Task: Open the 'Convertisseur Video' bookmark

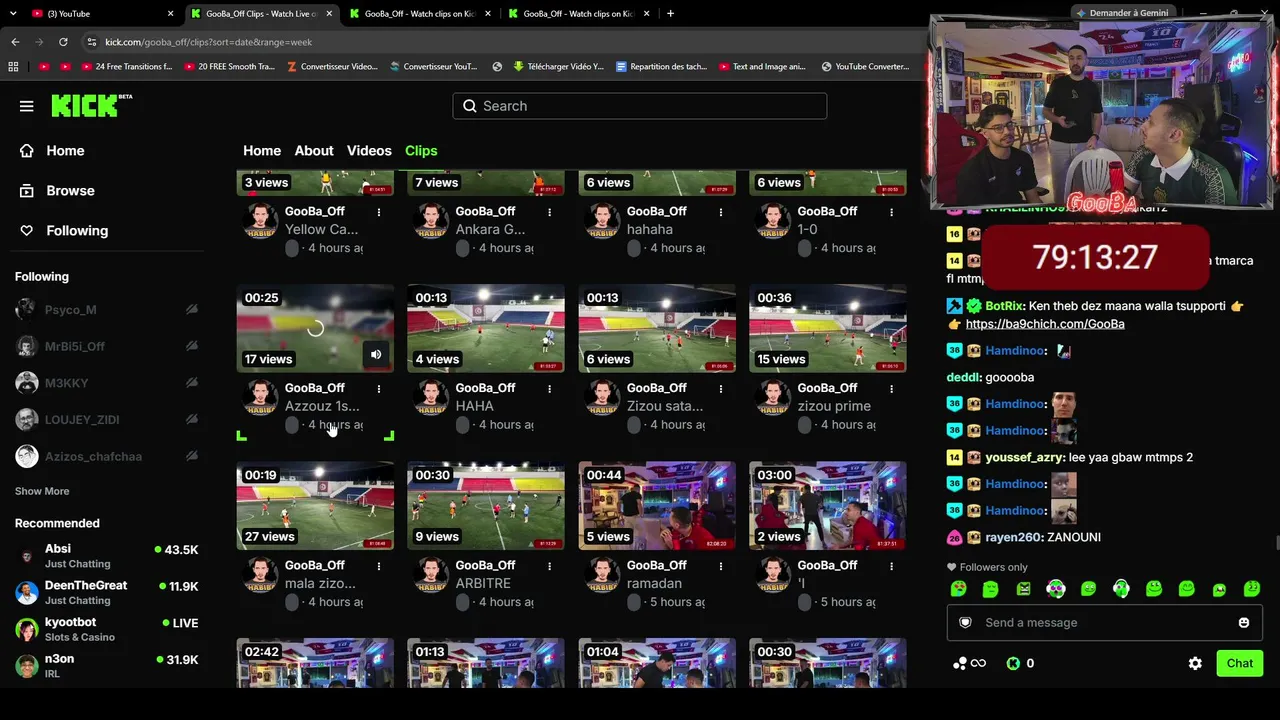Action: tap(332, 67)
